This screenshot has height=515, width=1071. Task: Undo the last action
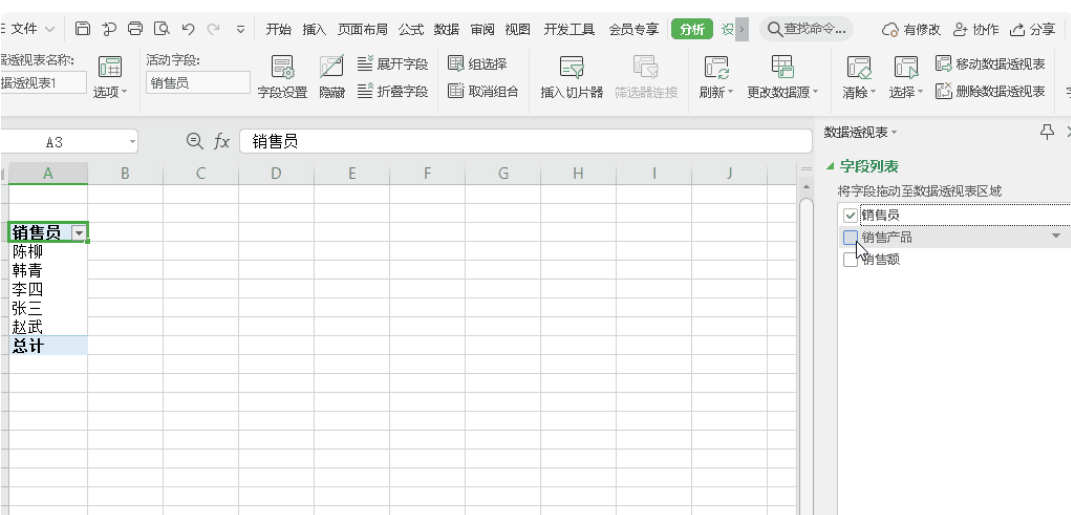[189, 29]
